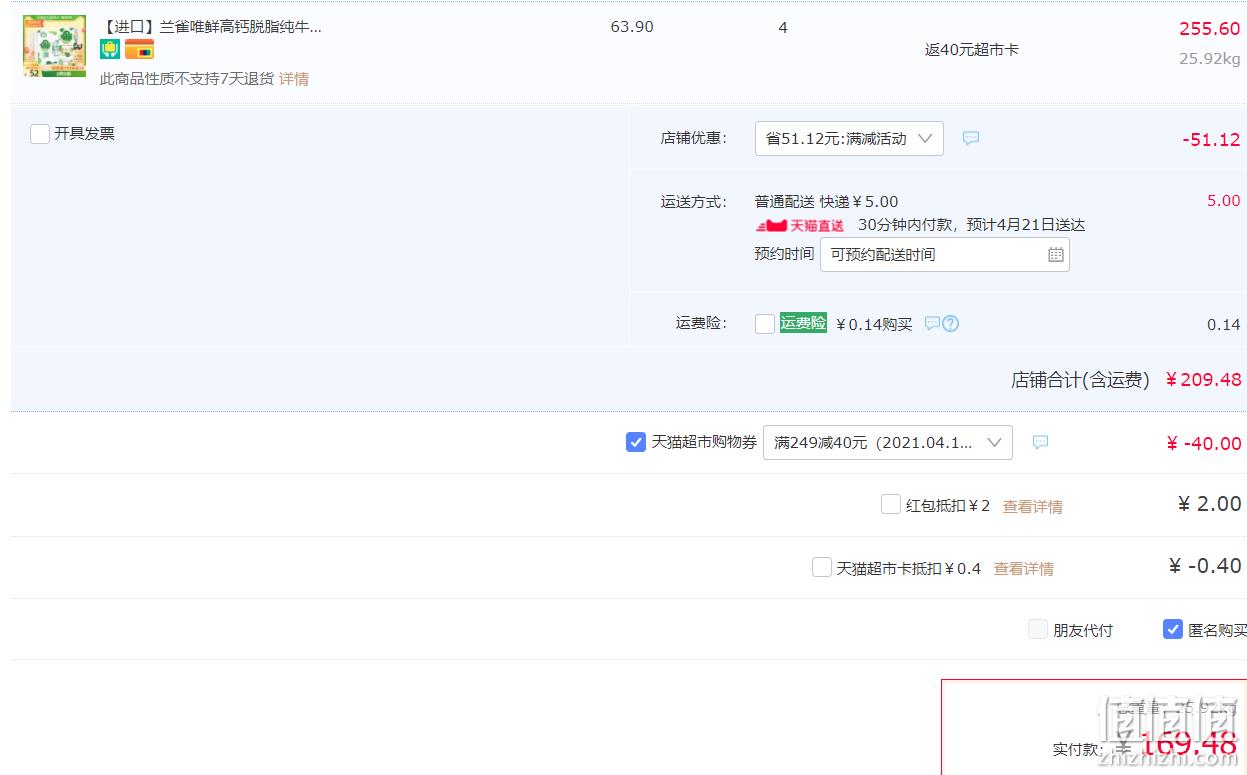This screenshot has width=1247, height=775.
Task: Click the freight insurance amount 0.14
Action: (x=1224, y=325)
